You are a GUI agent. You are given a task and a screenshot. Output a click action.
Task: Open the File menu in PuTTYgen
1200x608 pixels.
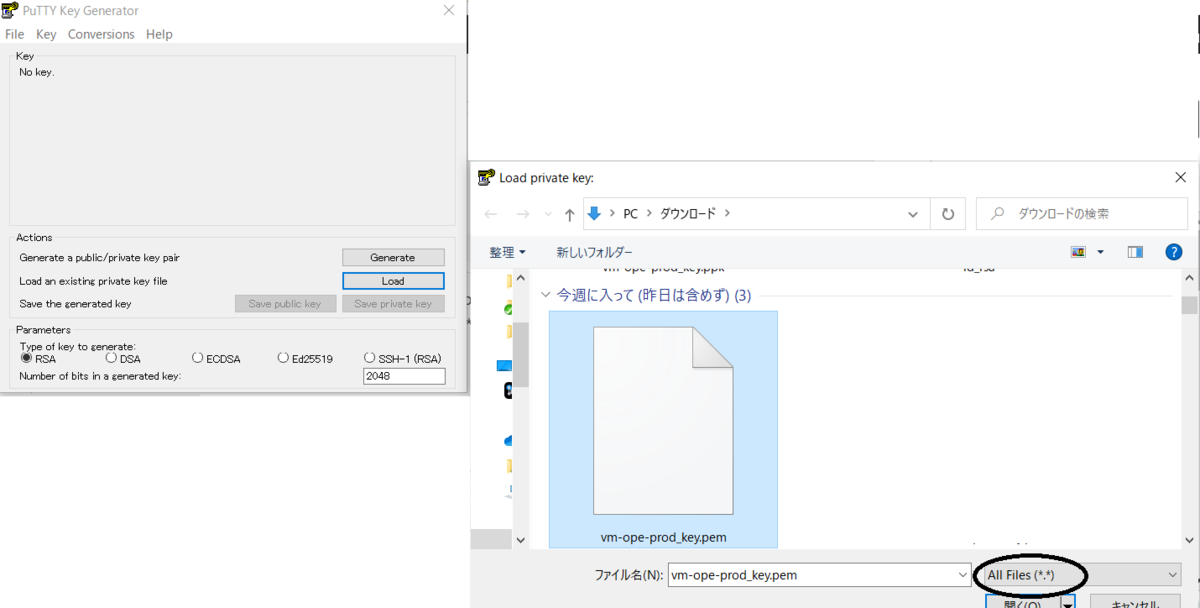[x=14, y=34]
